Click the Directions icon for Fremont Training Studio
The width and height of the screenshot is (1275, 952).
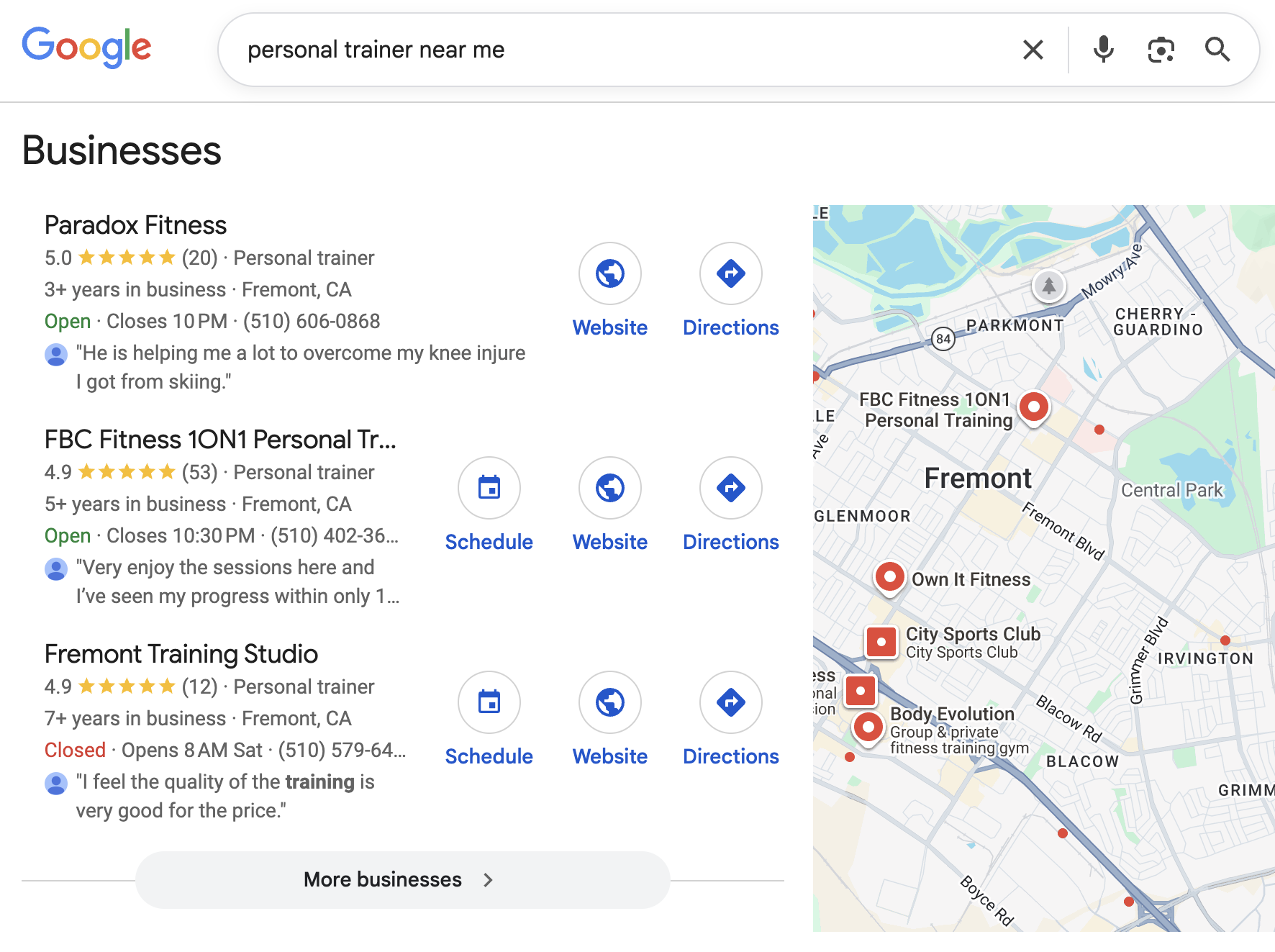coord(730,702)
